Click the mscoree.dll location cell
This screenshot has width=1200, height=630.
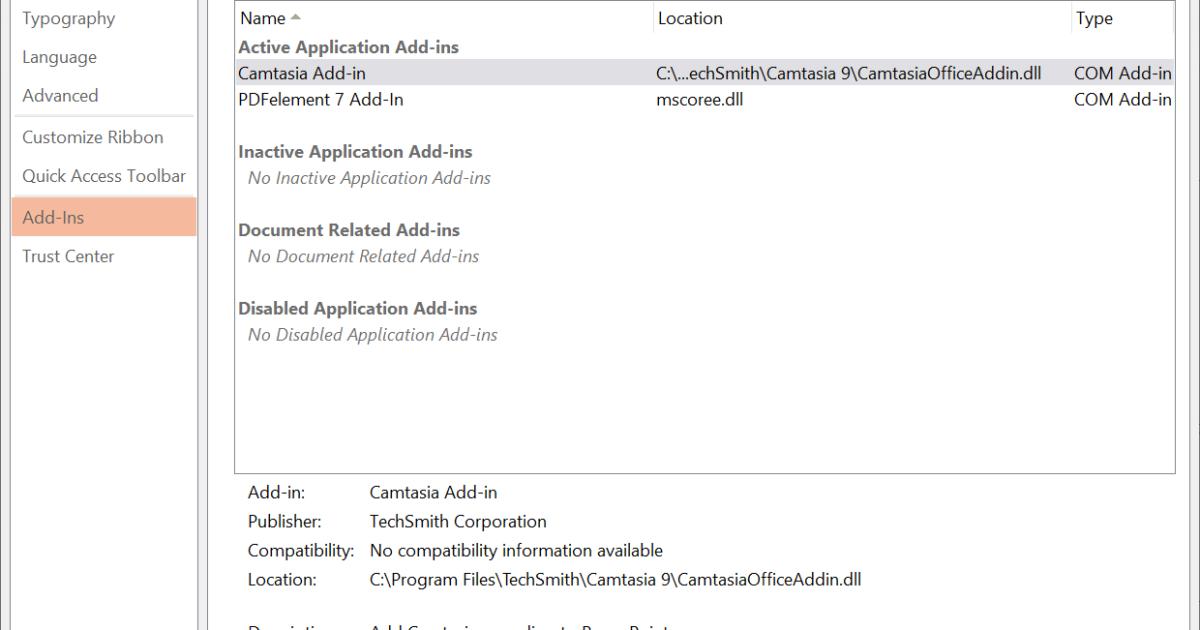tap(699, 99)
